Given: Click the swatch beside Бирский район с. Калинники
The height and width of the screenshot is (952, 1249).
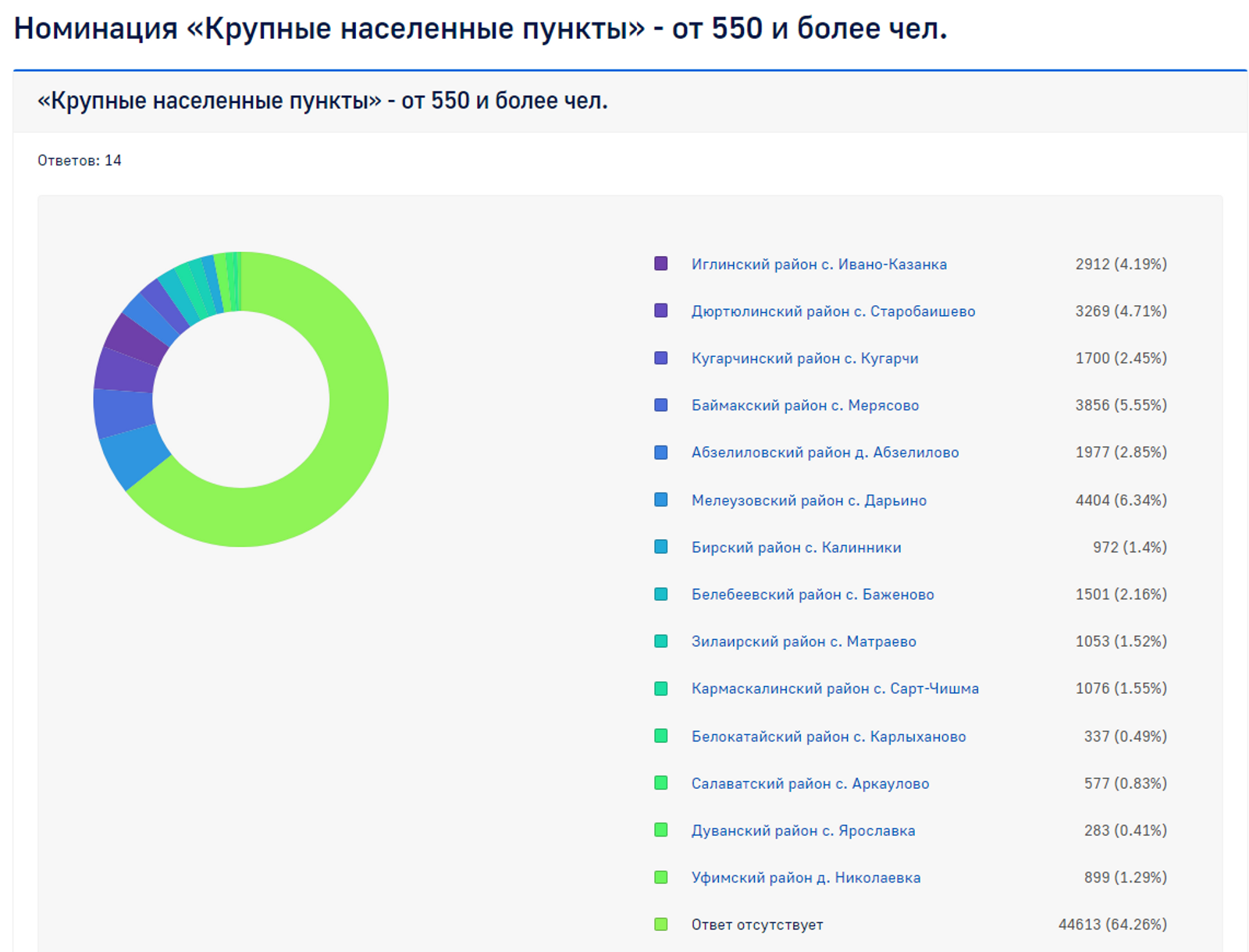Looking at the screenshot, I should [660, 547].
